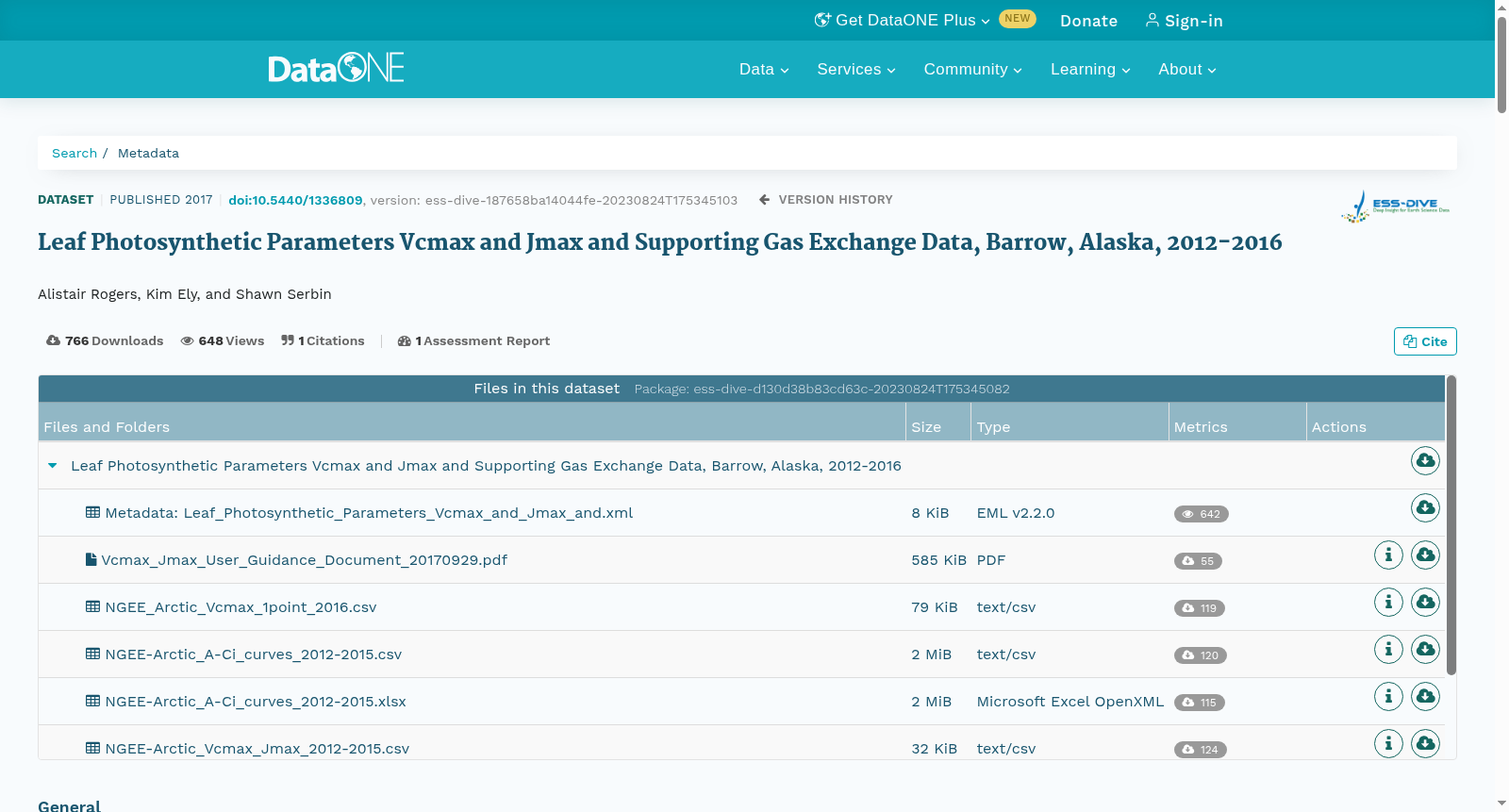Click the DataONE logo
Screen dimensions: 1509x812
point(336,68)
